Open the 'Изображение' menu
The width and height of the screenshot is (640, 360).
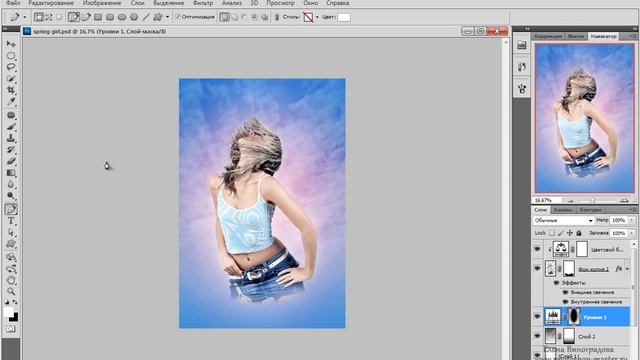pyautogui.click(x=102, y=3)
